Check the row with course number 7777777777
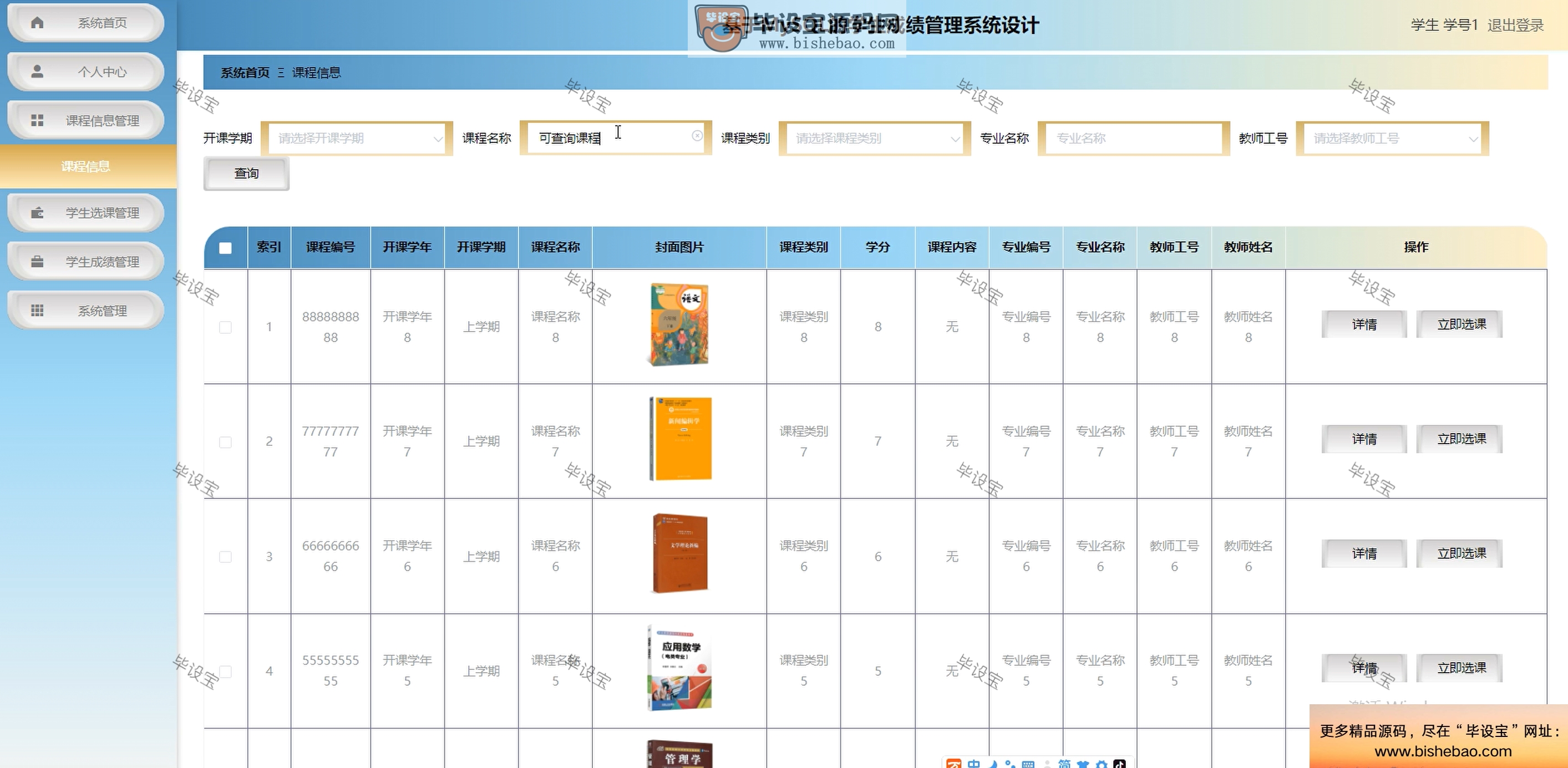Screen dimensions: 1568x768 click(x=225, y=442)
